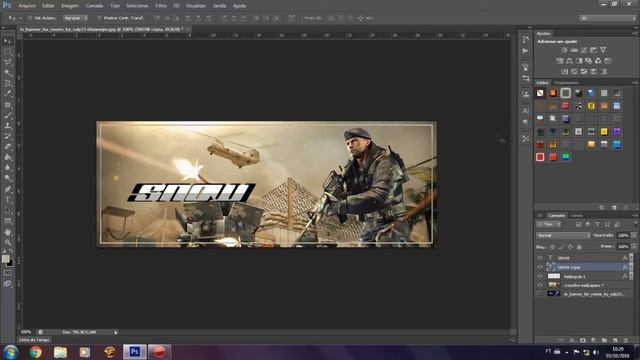Open Windows Start menu
640x360 pixels.
coord(11,352)
